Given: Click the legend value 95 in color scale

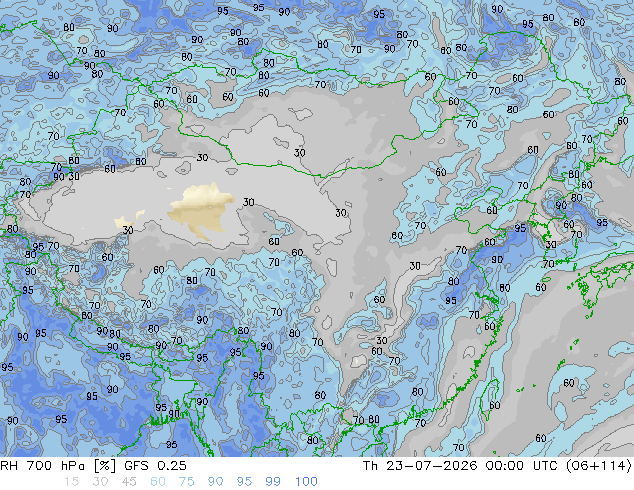Looking at the screenshot, I should click(x=244, y=482).
